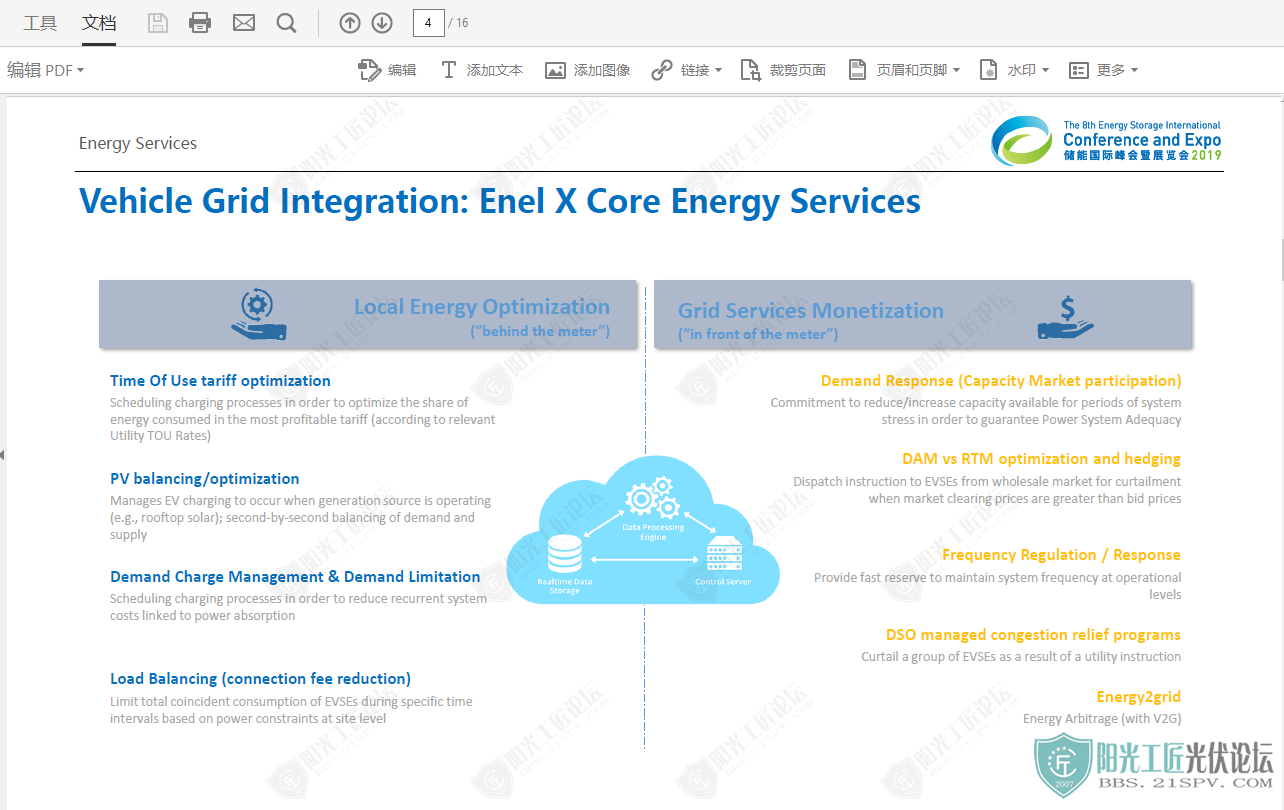Select the 编辑 edit tool
The width and height of the screenshot is (1284, 810).
(387, 70)
